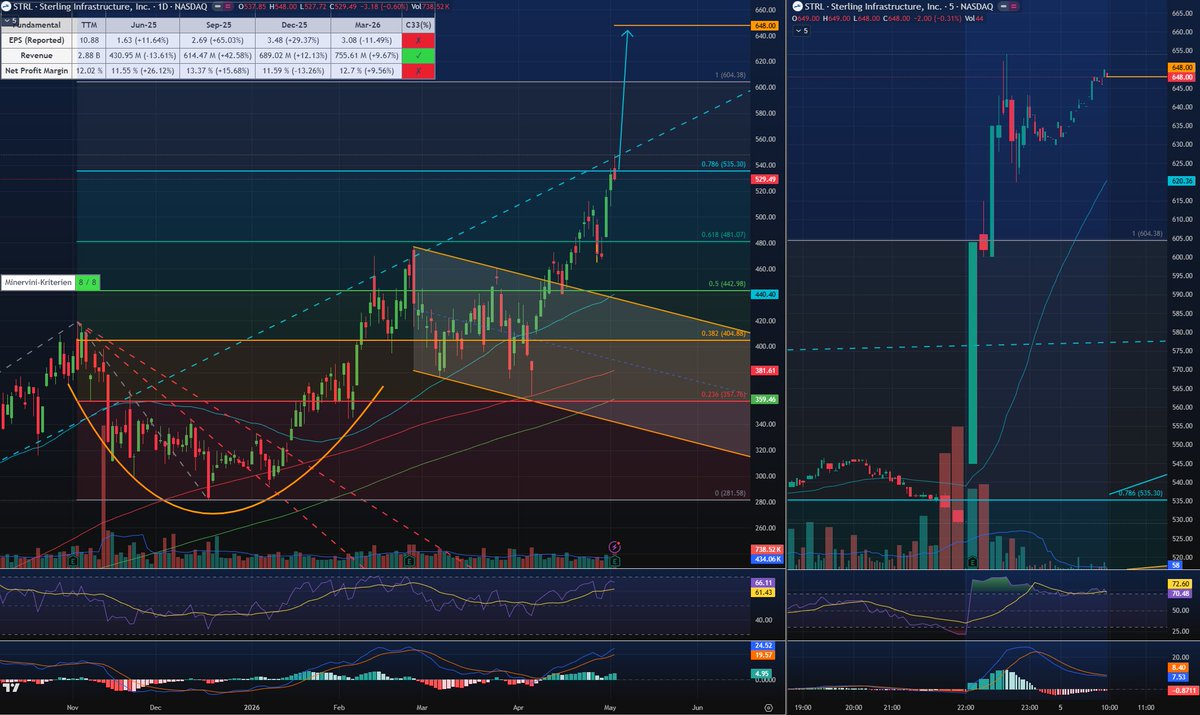
Task: Click the 24.52 MACD value label
Action: pyautogui.click(x=765, y=645)
